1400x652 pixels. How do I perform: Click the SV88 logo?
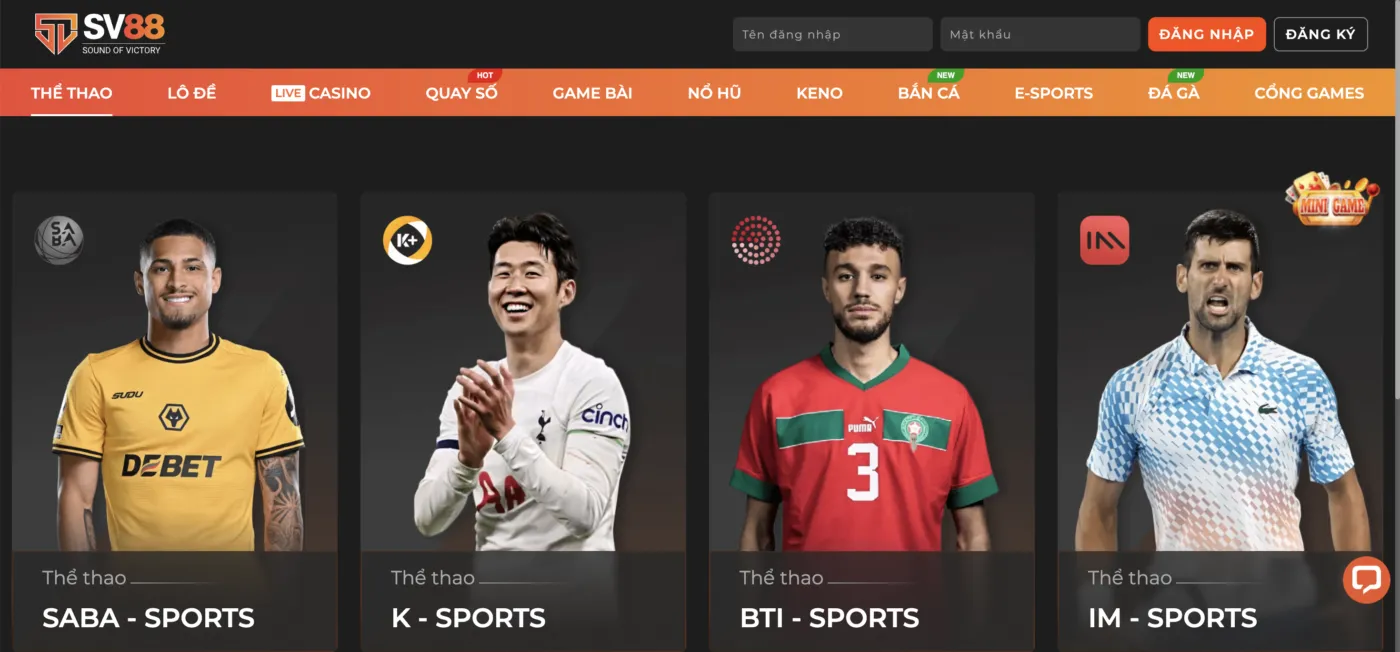[x=99, y=33]
